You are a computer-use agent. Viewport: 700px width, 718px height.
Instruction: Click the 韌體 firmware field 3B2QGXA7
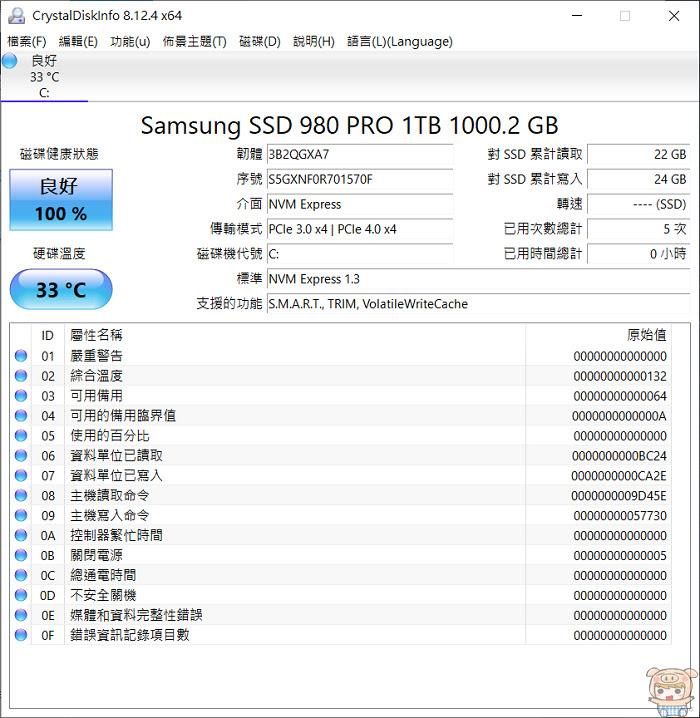(x=360, y=154)
